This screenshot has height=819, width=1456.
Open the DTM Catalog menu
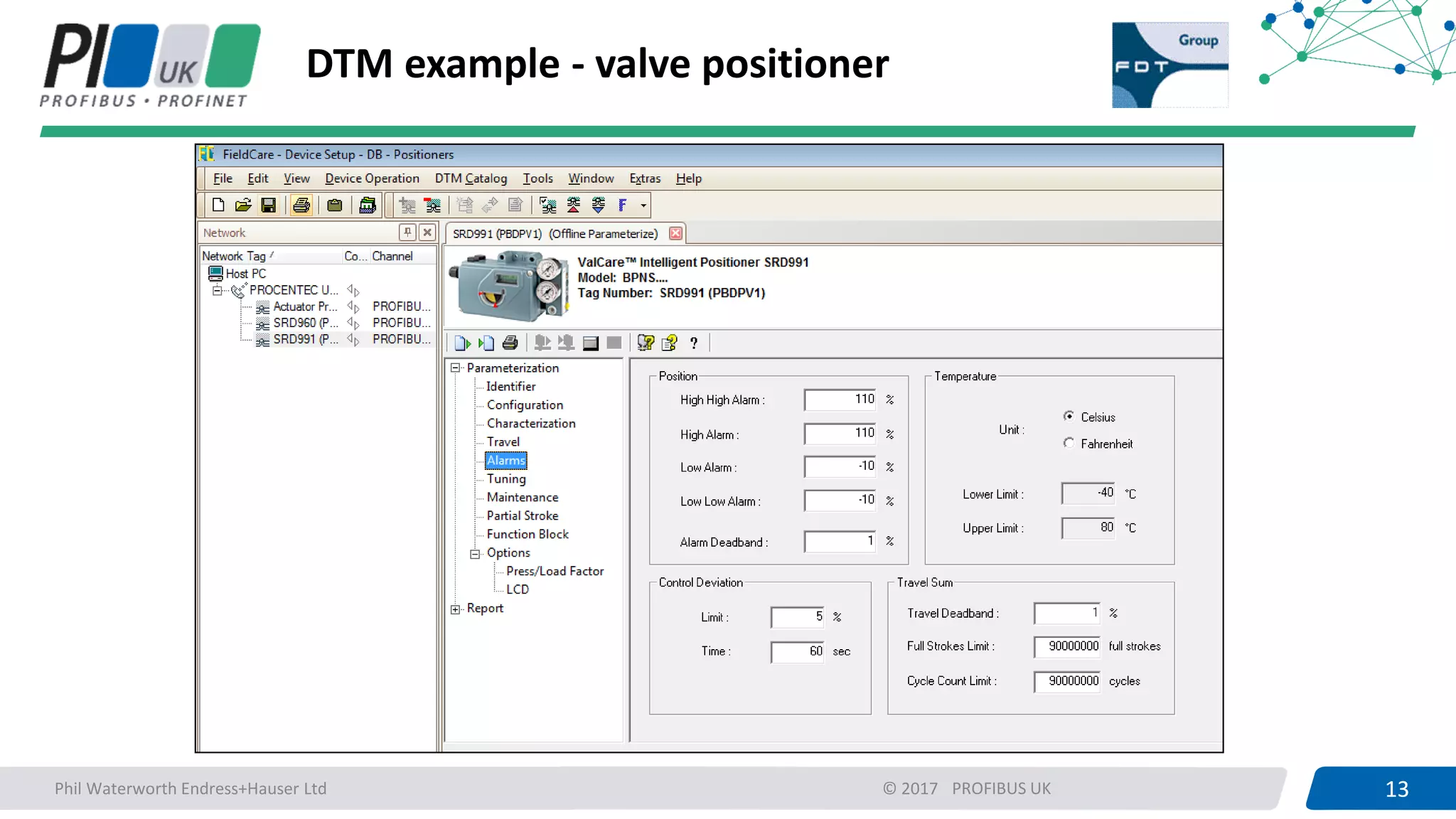[x=471, y=178]
